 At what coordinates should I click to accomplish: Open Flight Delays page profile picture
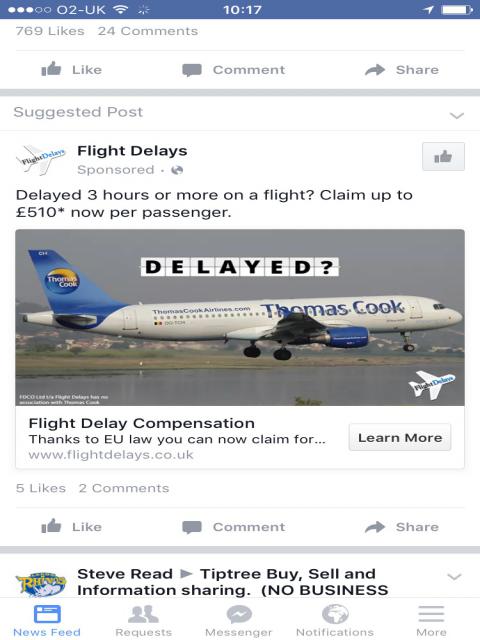41,160
